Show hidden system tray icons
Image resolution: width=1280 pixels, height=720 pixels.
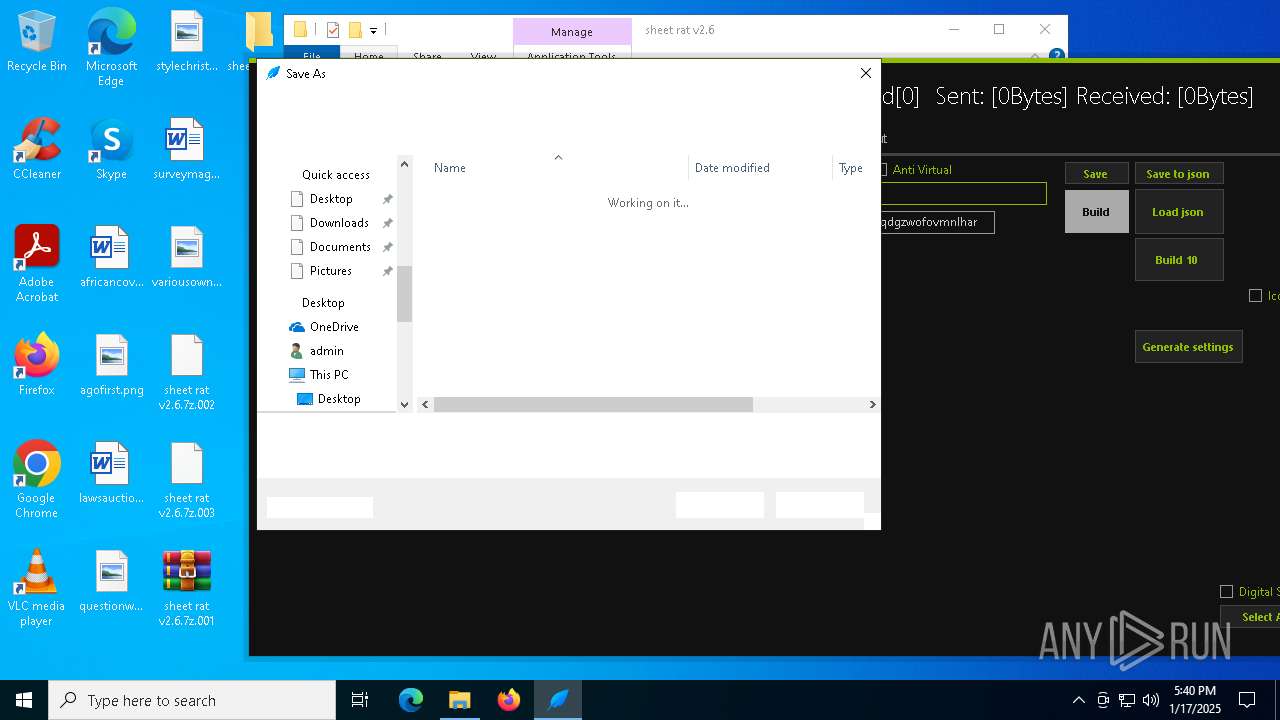click(x=1078, y=700)
